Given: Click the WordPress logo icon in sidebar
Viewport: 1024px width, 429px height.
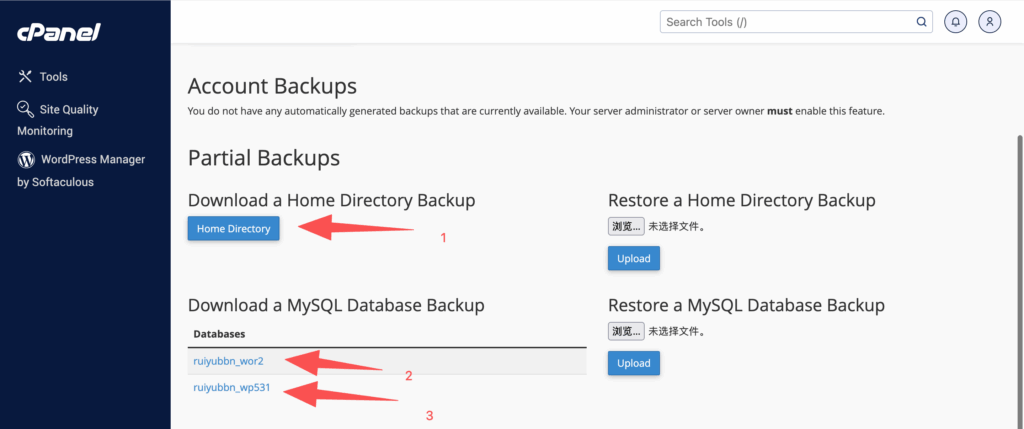Looking at the screenshot, I should 26,159.
